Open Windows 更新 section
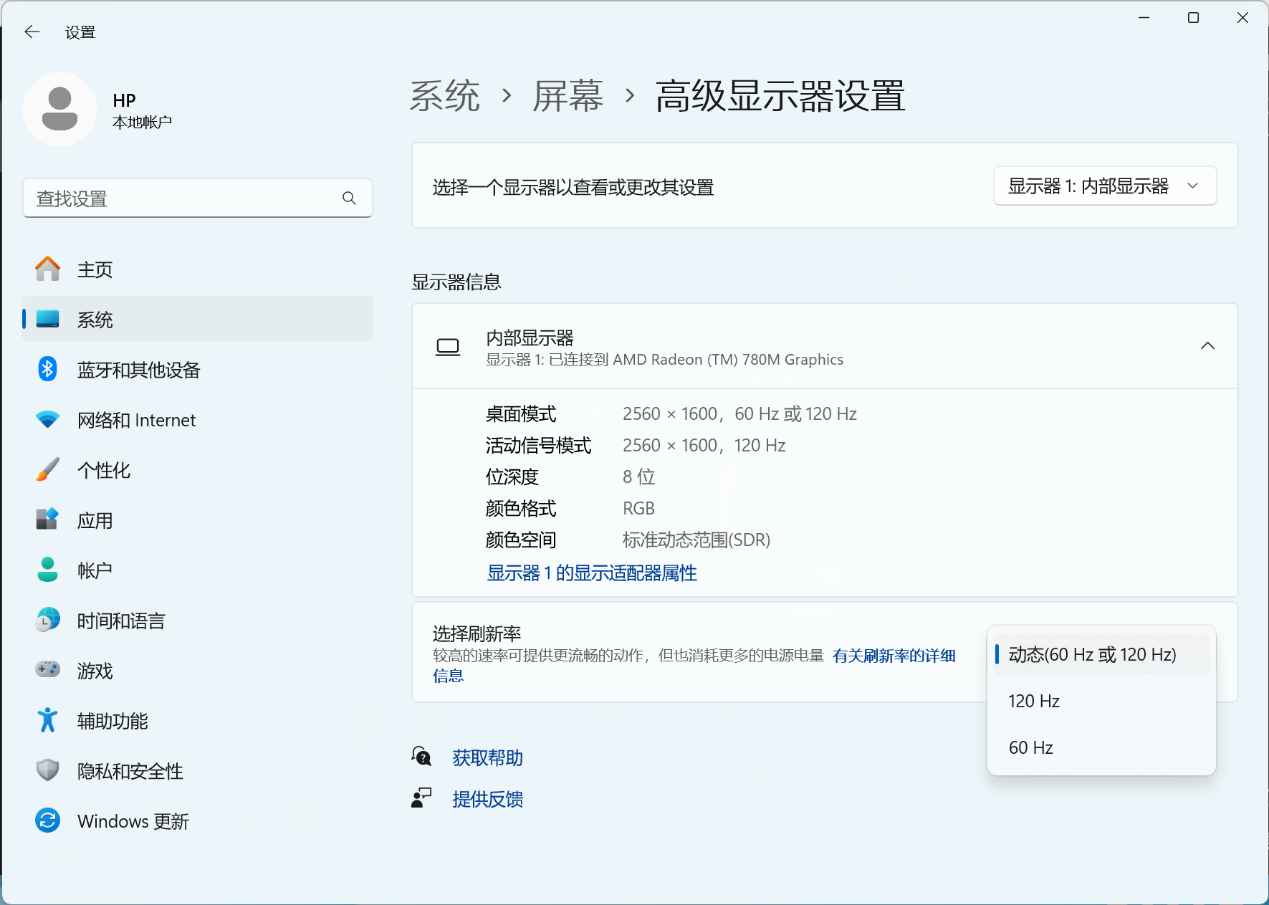The image size is (1269, 905). click(x=132, y=821)
